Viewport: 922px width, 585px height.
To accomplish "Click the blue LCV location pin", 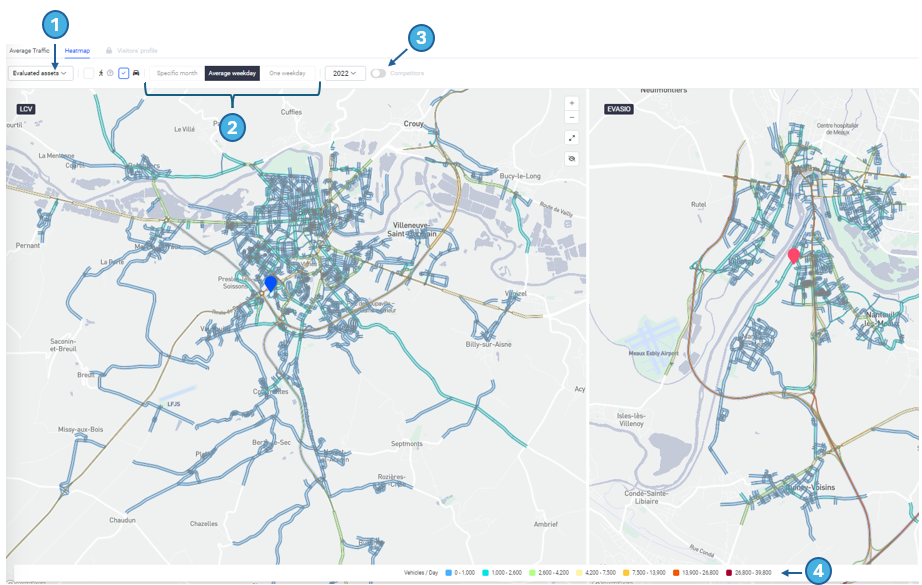I will 270,284.
